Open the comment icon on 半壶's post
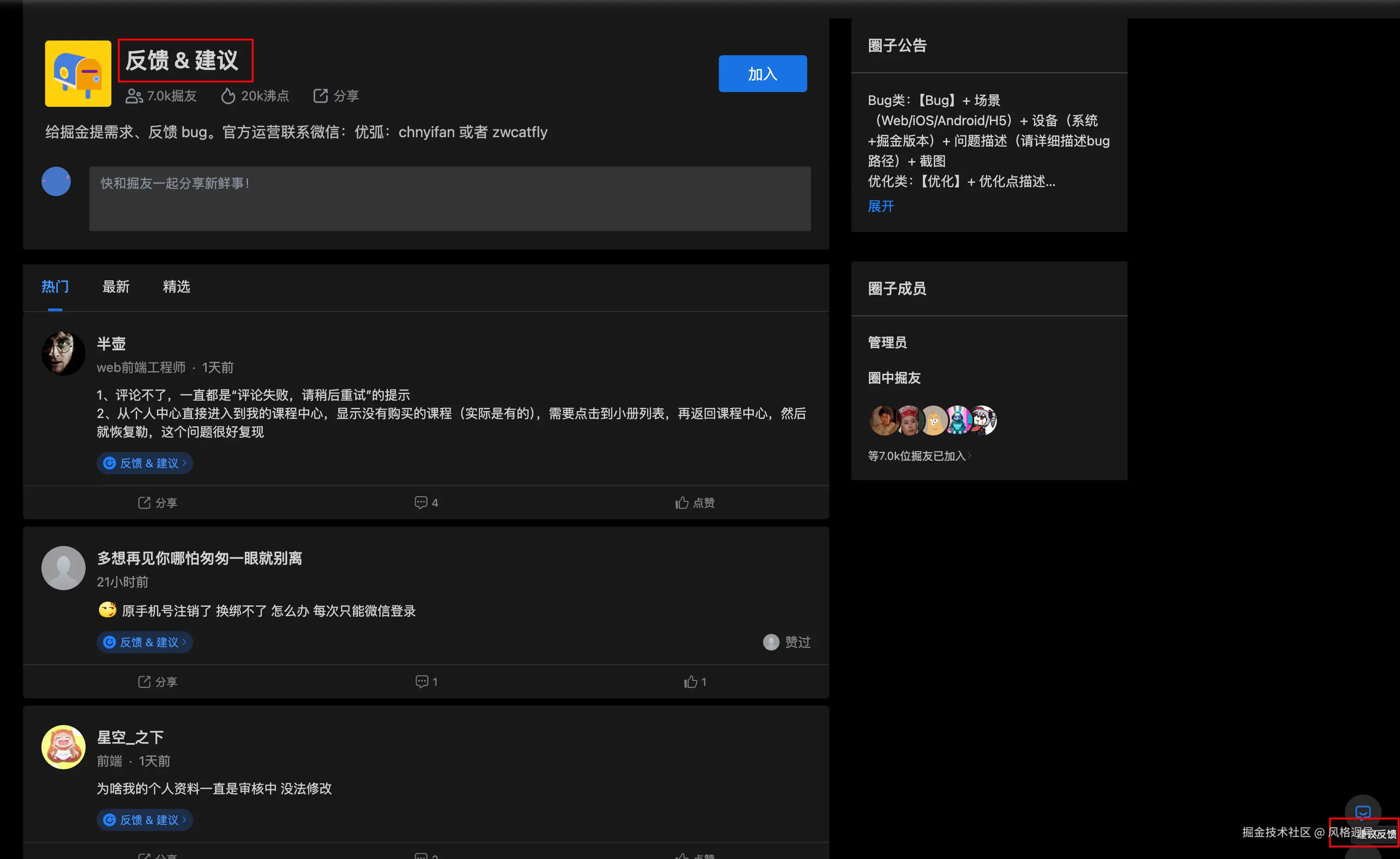This screenshot has height=859, width=1400. (x=421, y=503)
